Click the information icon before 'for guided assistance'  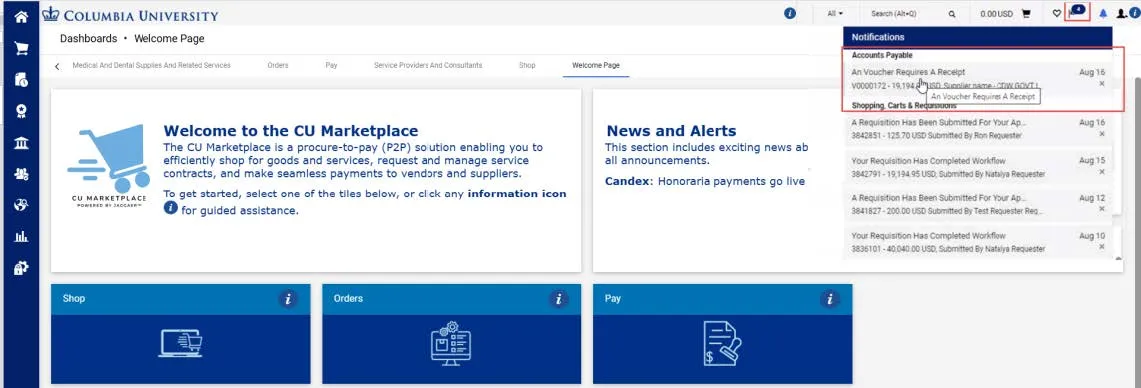tap(170, 207)
